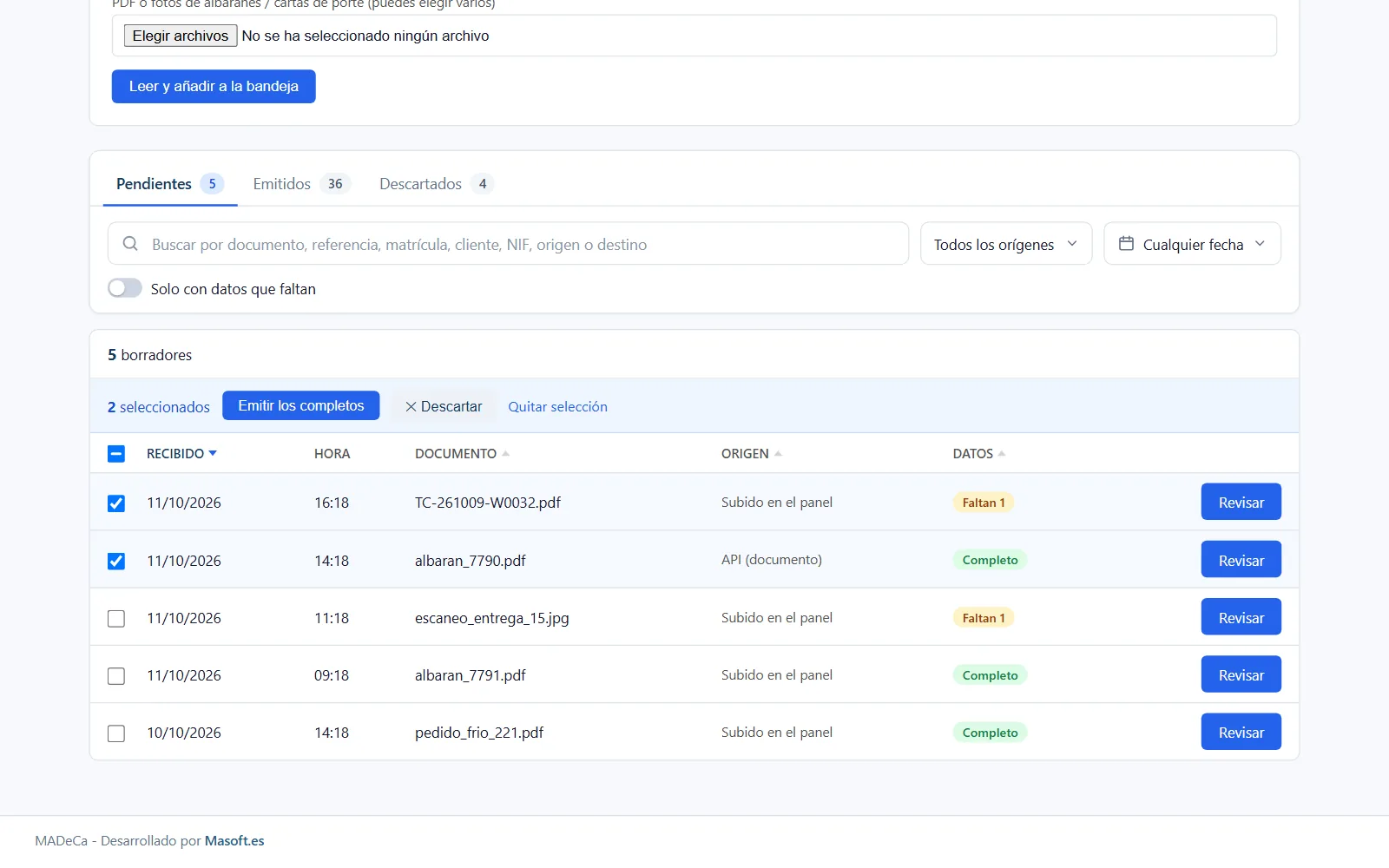Click 'API (documento)' origin cell
This screenshot has height=868, width=1389.
772,560
